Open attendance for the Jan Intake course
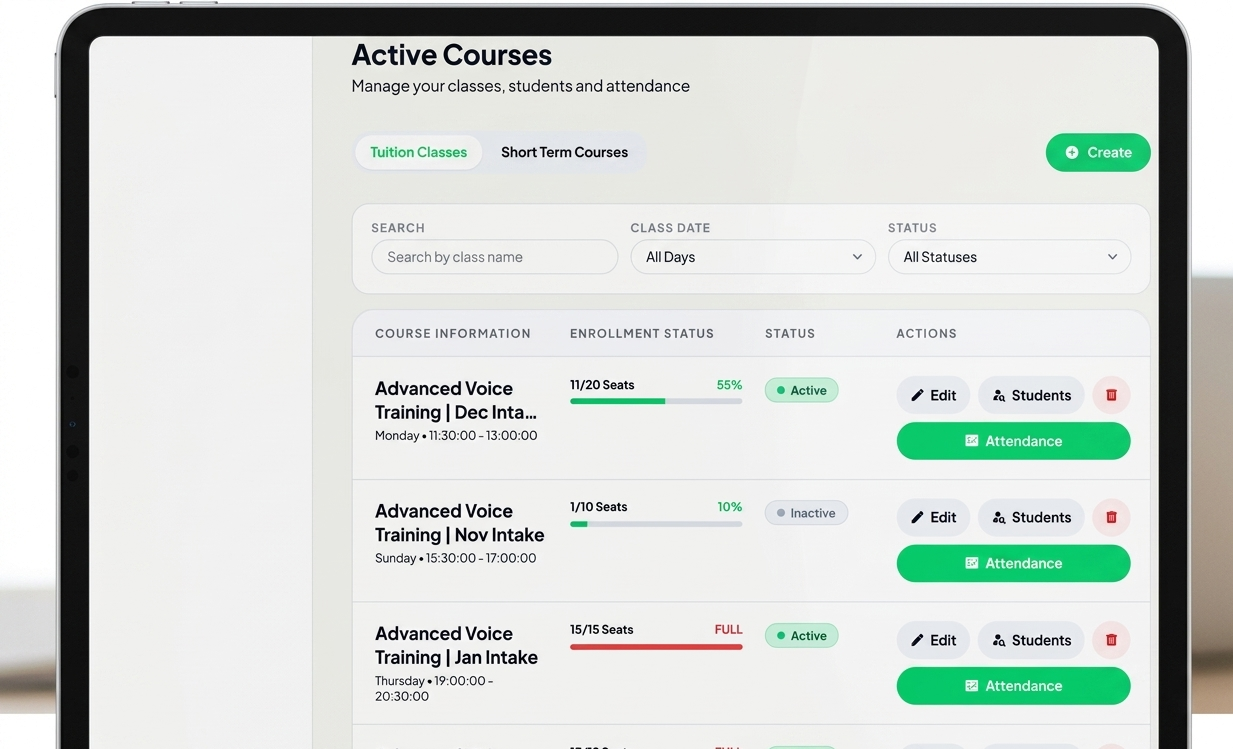Viewport: 1233px width, 749px height. [x=1013, y=686]
